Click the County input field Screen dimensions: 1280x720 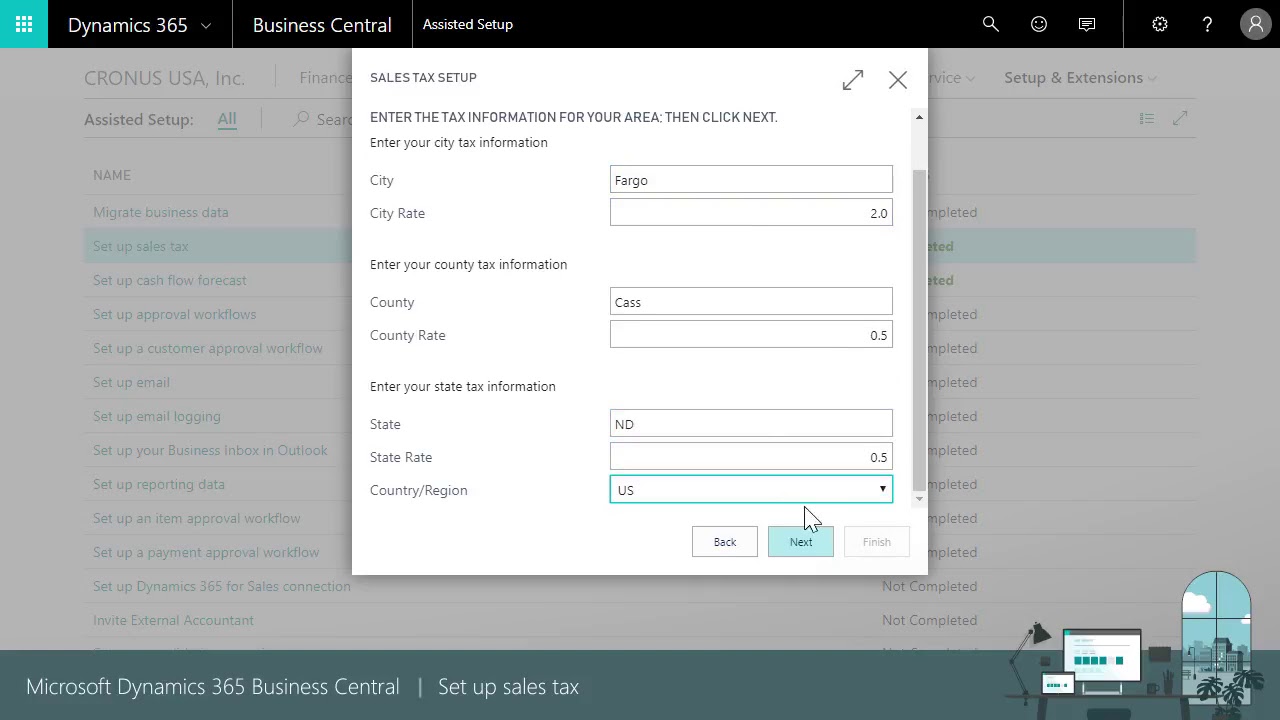click(751, 302)
